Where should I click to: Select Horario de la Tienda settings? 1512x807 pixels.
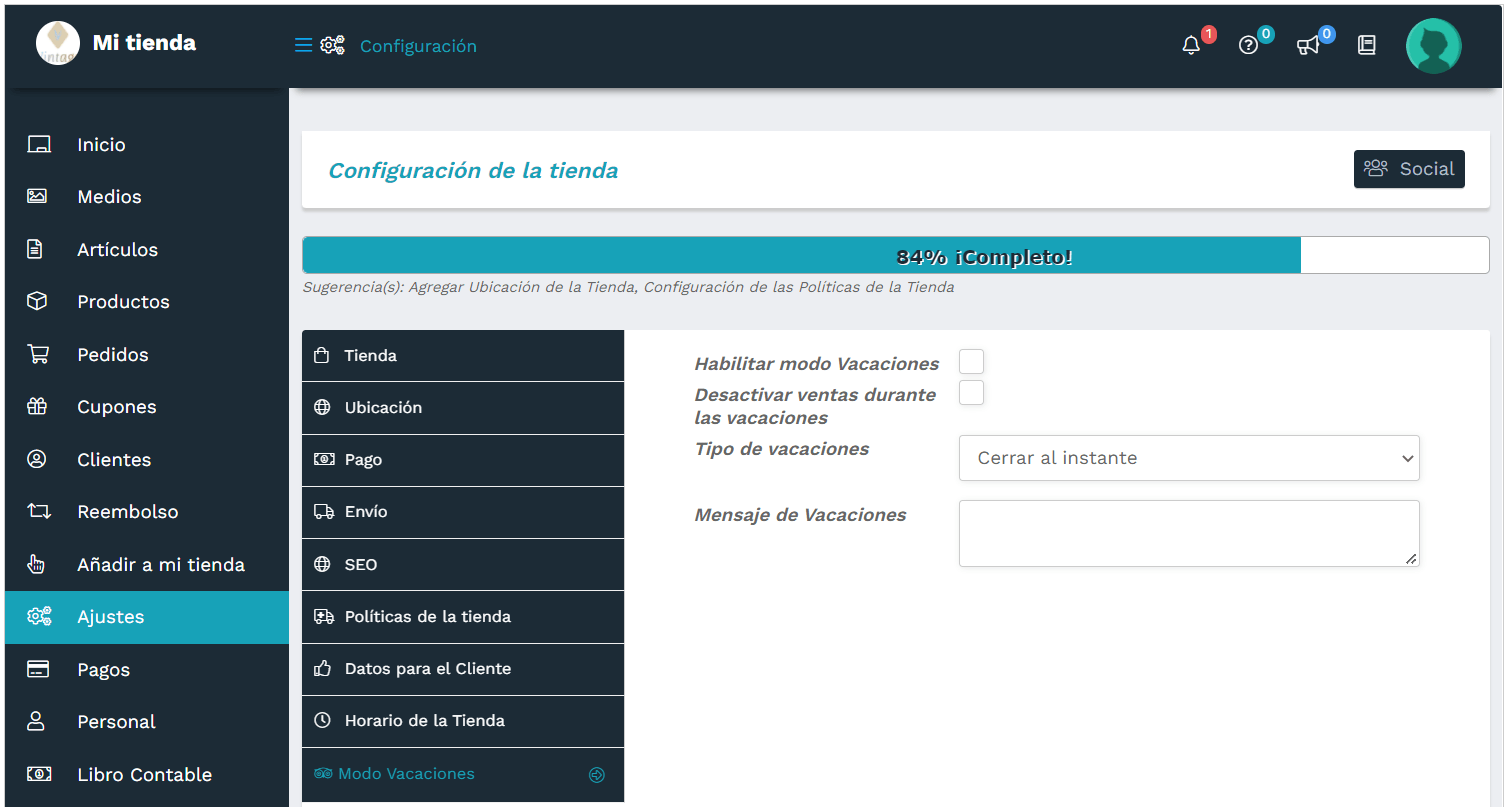pyautogui.click(x=462, y=720)
